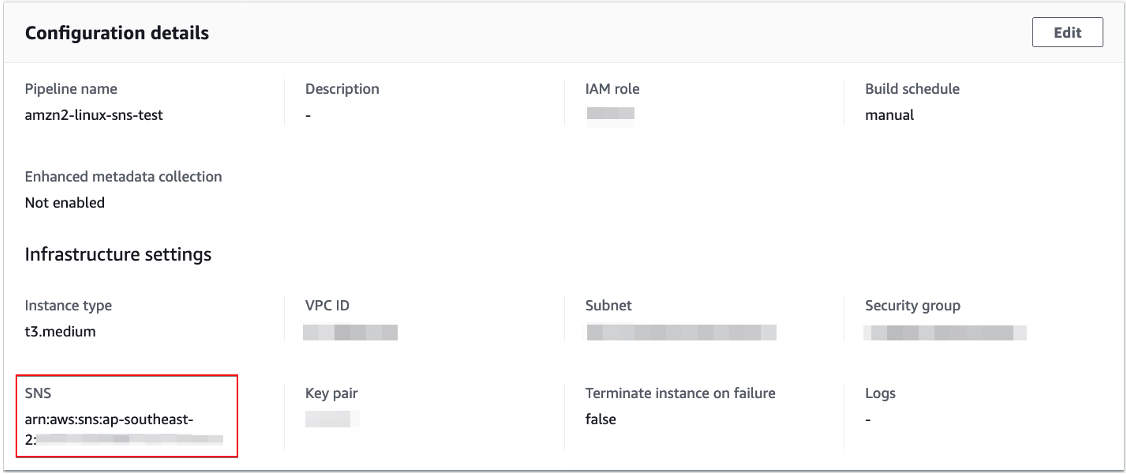Image resolution: width=1126 pixels, height=474 pixels.
Task: Click the Edit button
Action: pyautogui.click(x=1067, y=33)
